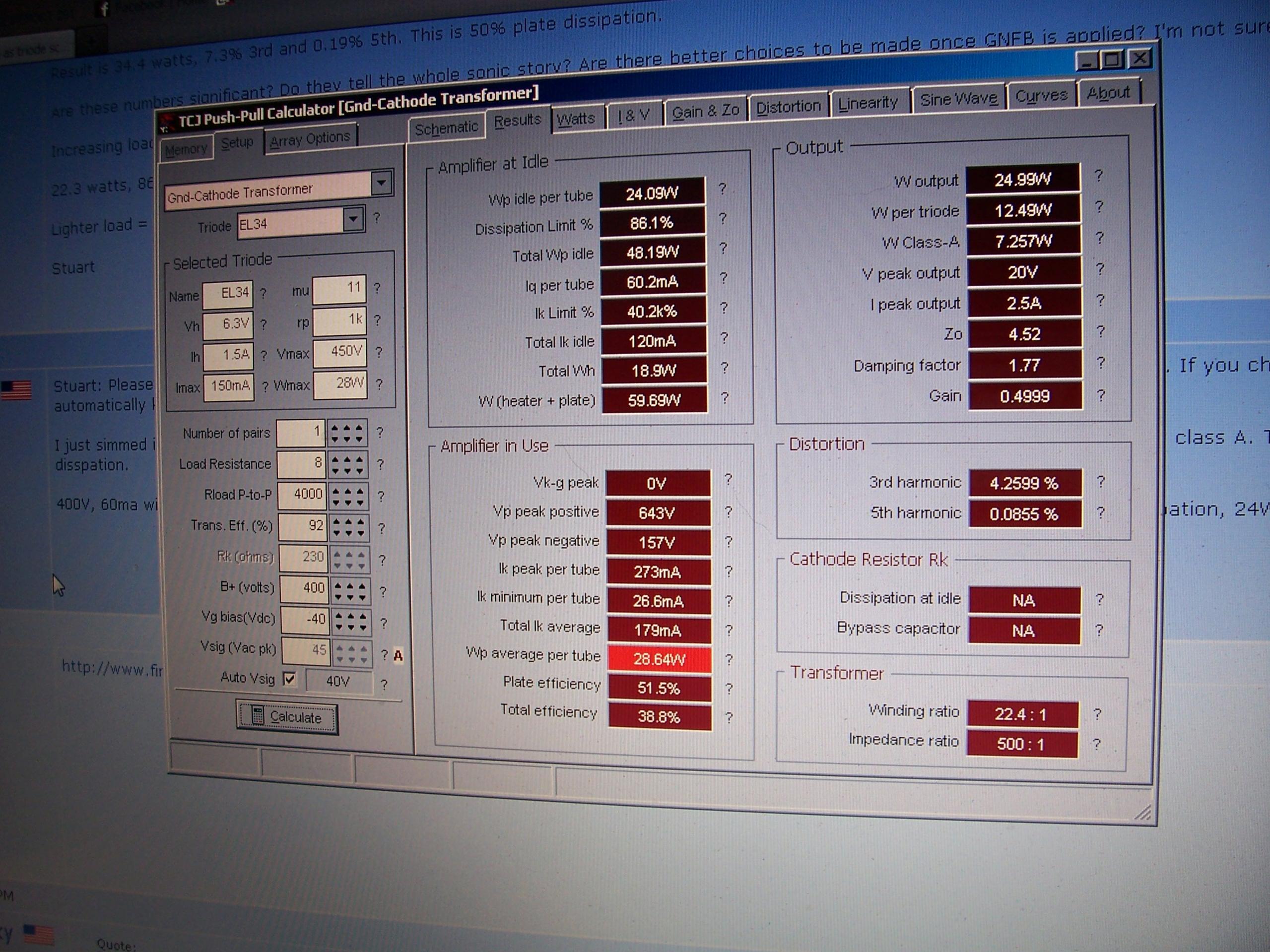The image size is (1270, 952).
Task: Open the Linearity tab
Action: [x=868, y=103]
